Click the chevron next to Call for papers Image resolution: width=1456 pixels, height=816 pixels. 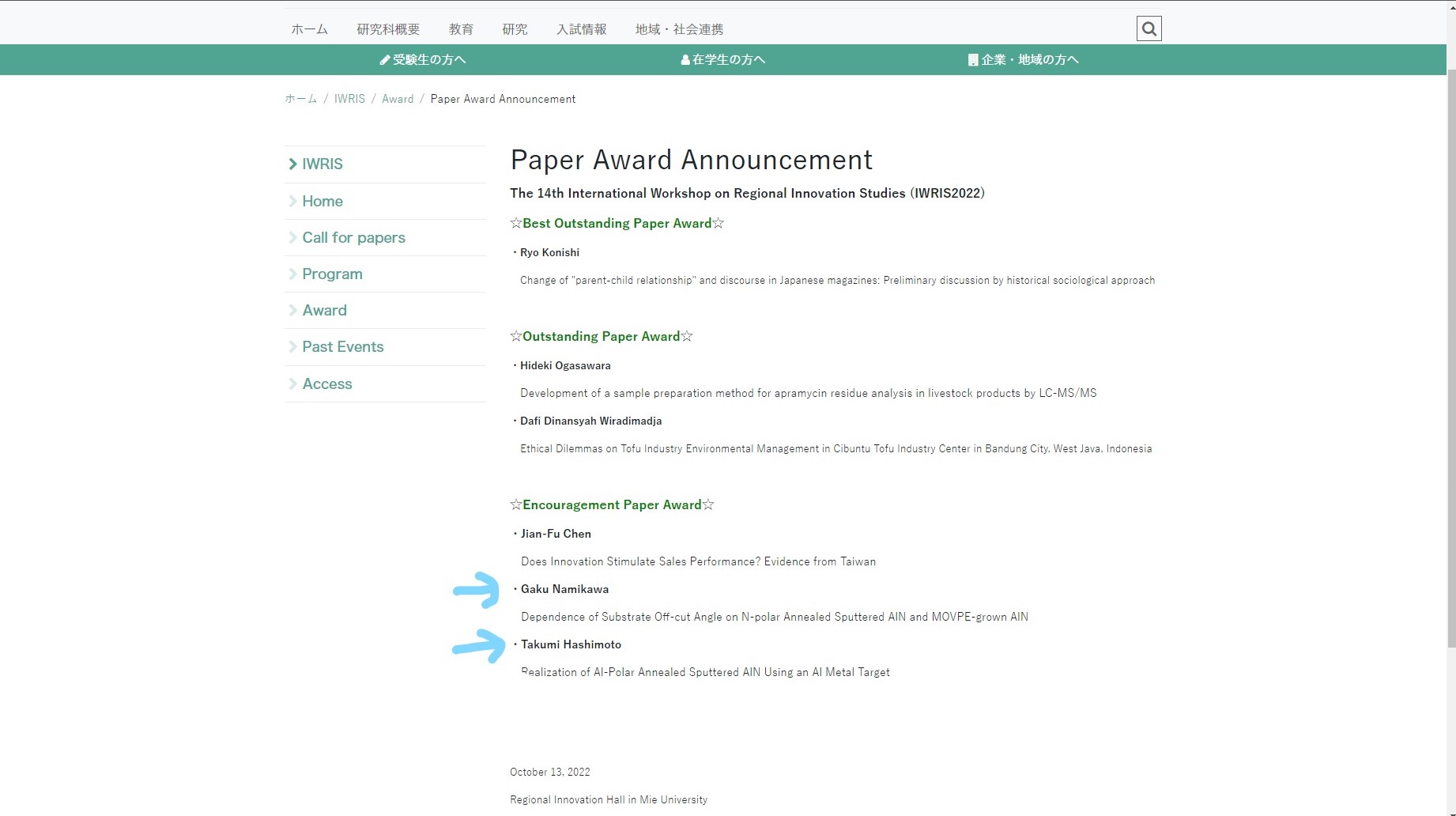pyautogui.click(x=292, y=238)
